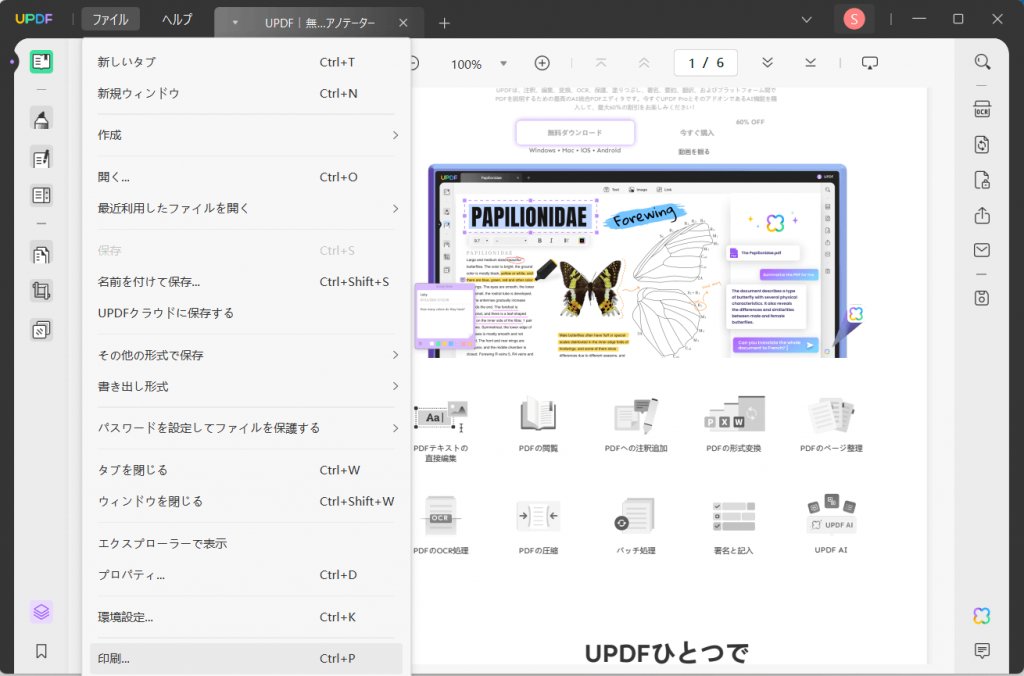Expand 最近利用したファイルを開く submenu
The width and height of the screenshot is (1024, 676).
(x=246, y=208)
